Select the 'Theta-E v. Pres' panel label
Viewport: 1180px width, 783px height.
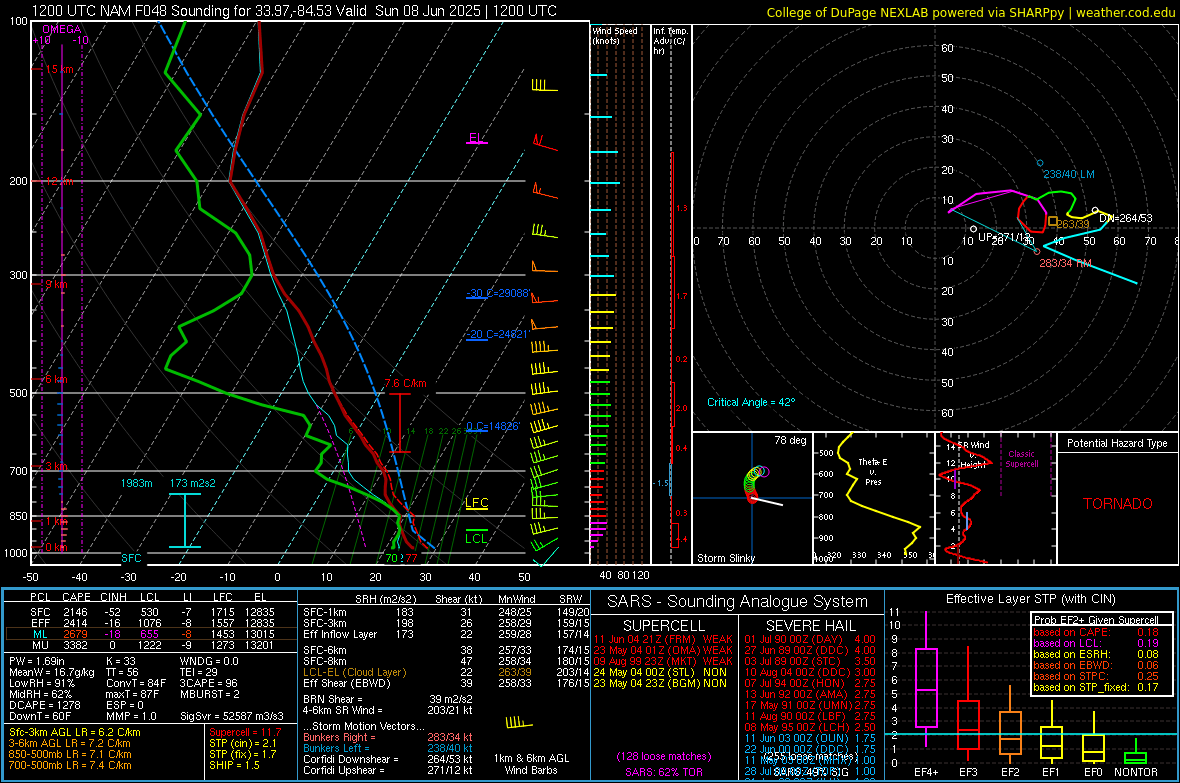(873, 471)
